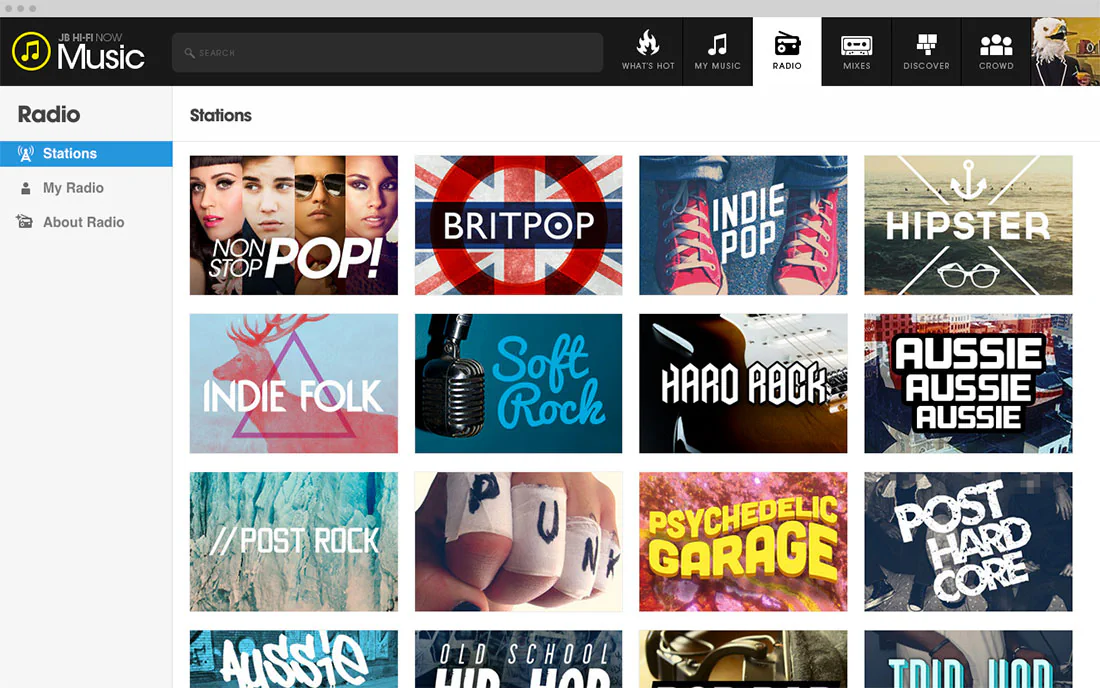Open the Indie Pop station tile
1100x688 pixels.
tap(743, 225)
